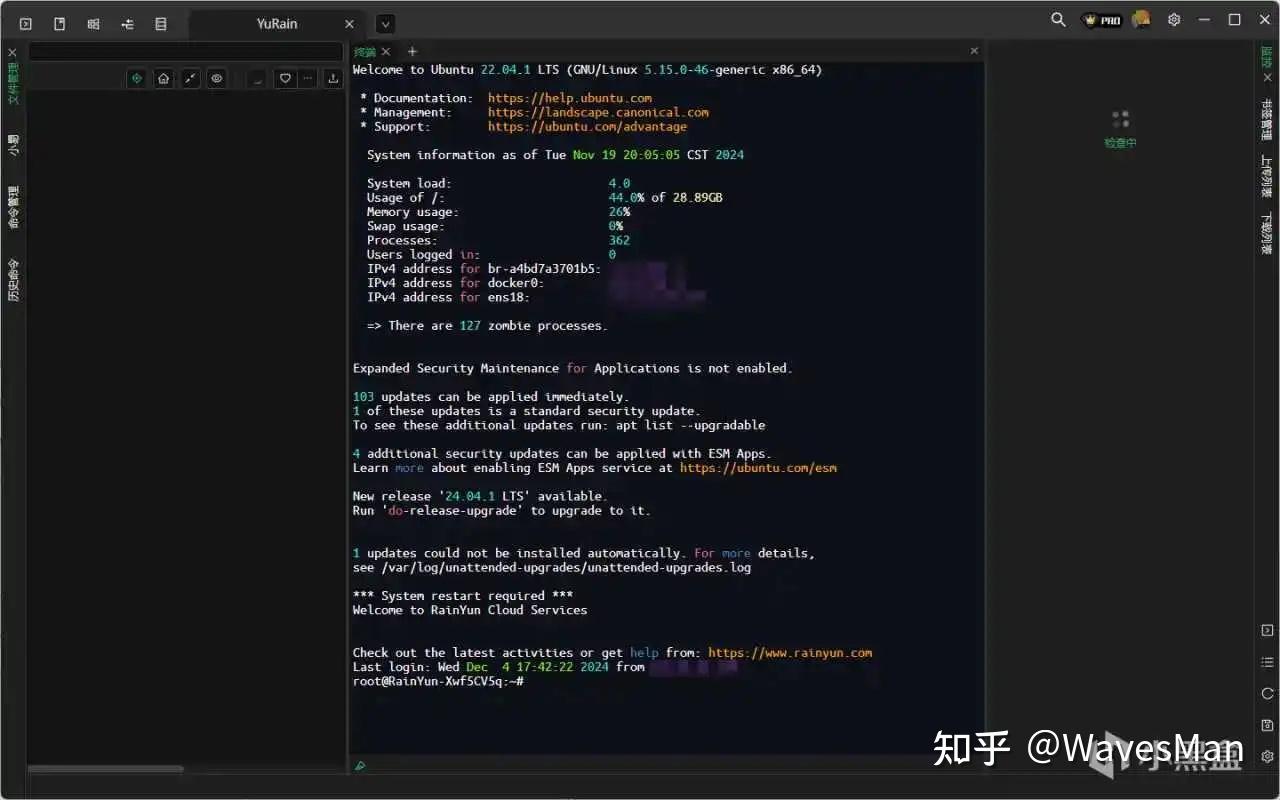Viewport: 1280px width, 800px height.
Task: Click the unattended-upgrades.log path text
Action: 566,568
